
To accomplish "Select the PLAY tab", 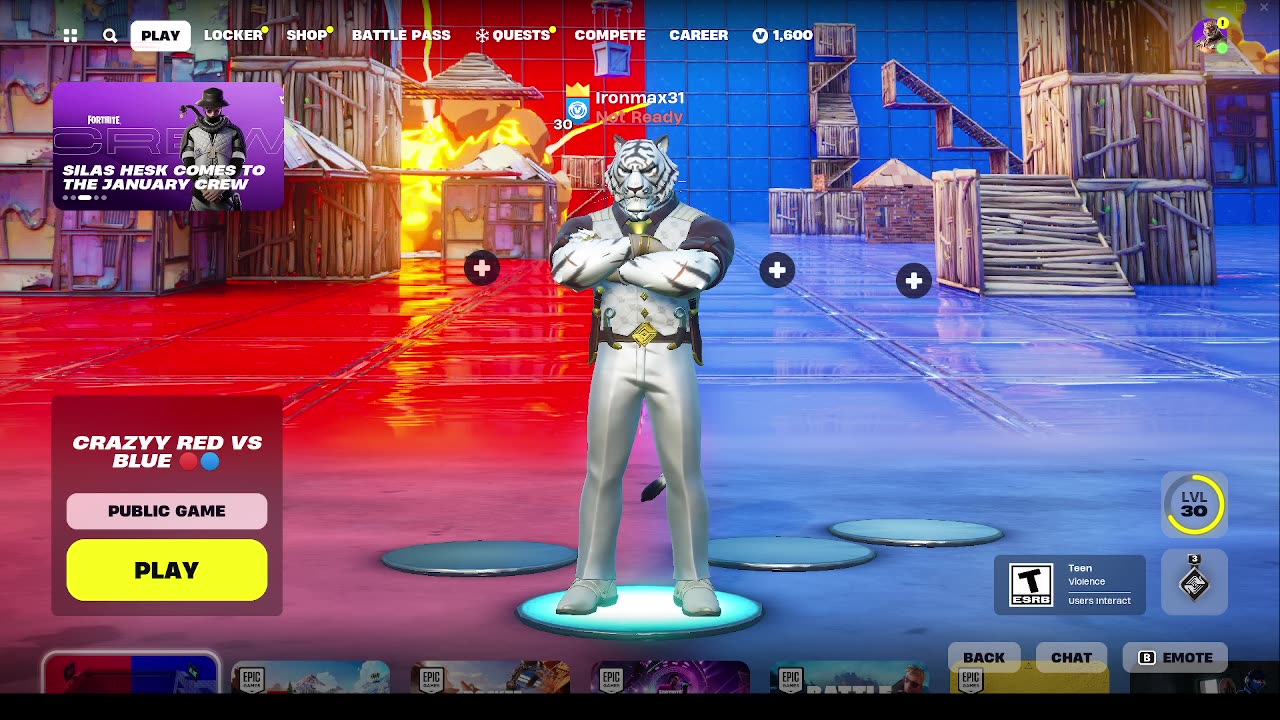I will tap(160, 35).
